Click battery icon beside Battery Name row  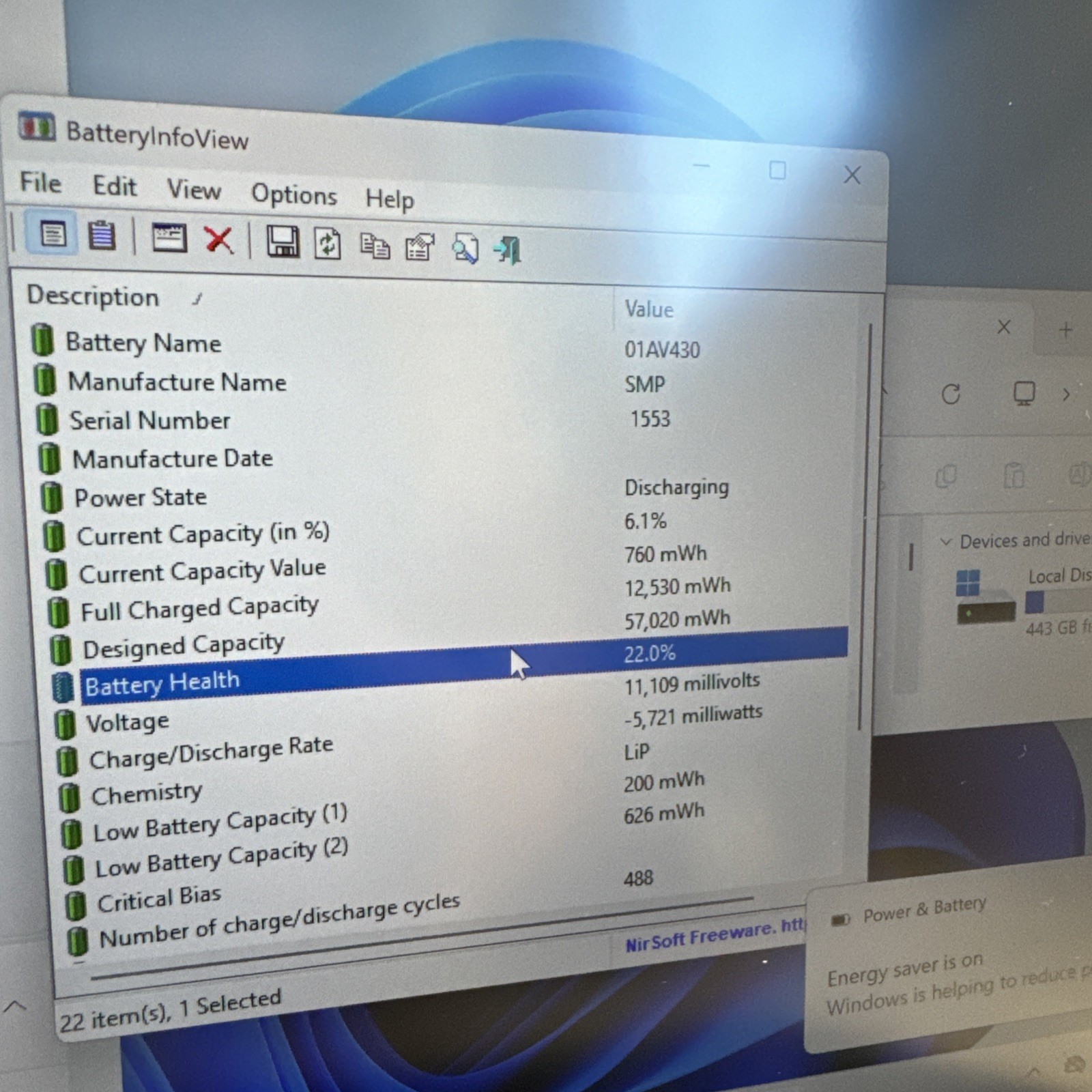click(42, 340)
